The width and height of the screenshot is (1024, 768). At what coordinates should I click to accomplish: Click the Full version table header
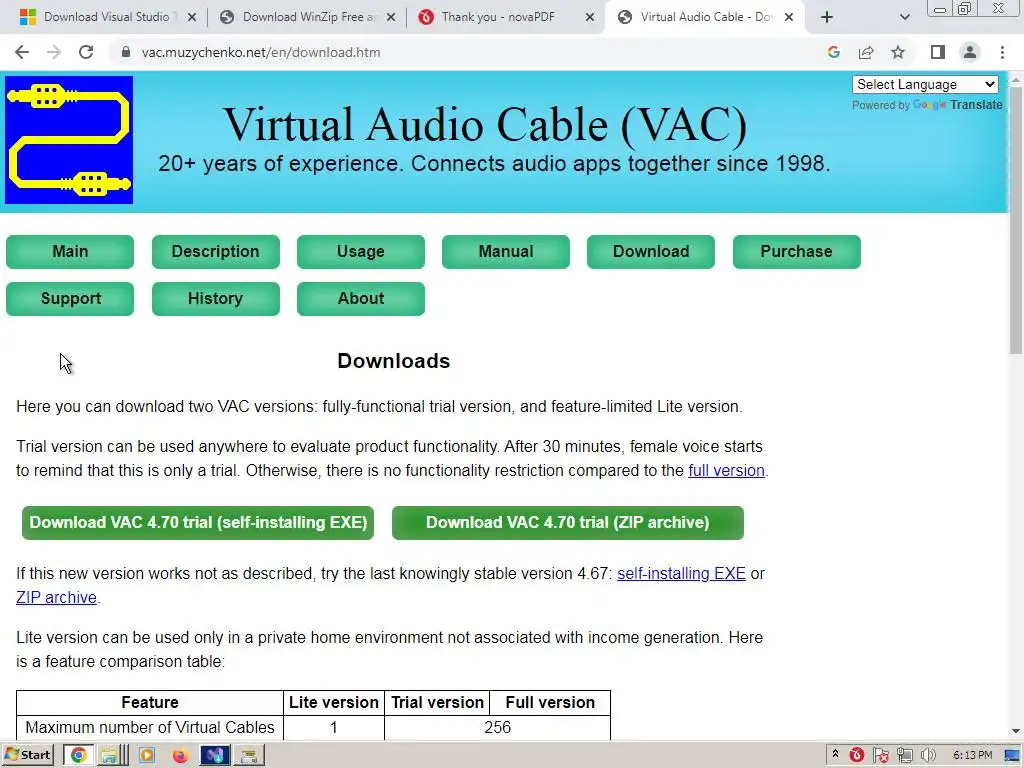550,703
